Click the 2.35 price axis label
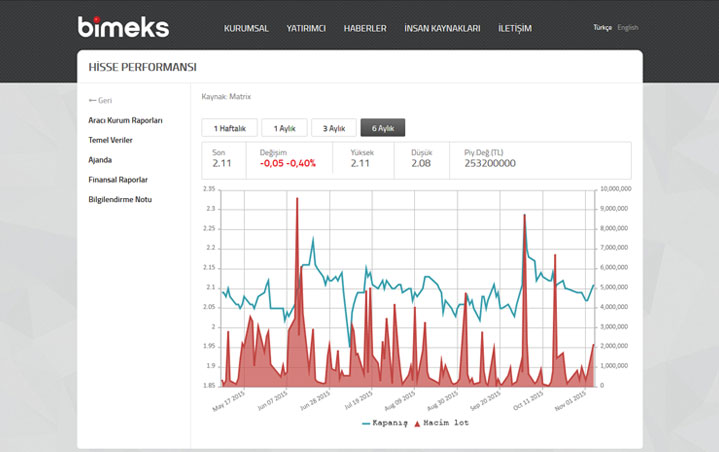This screenshot has width=719, height=452. [209, 189]
